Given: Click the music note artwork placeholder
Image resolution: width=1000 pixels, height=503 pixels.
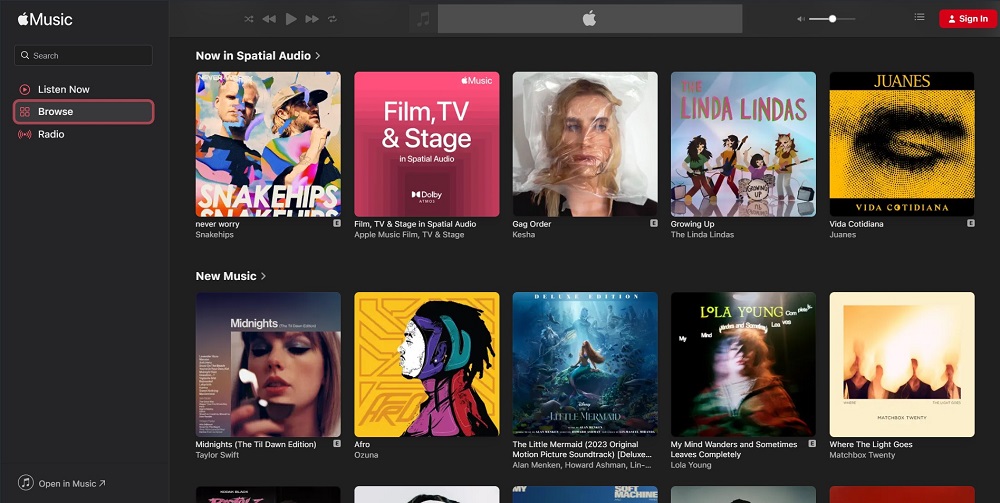Looking at the screenshot, I should click(x=423, y=18).
